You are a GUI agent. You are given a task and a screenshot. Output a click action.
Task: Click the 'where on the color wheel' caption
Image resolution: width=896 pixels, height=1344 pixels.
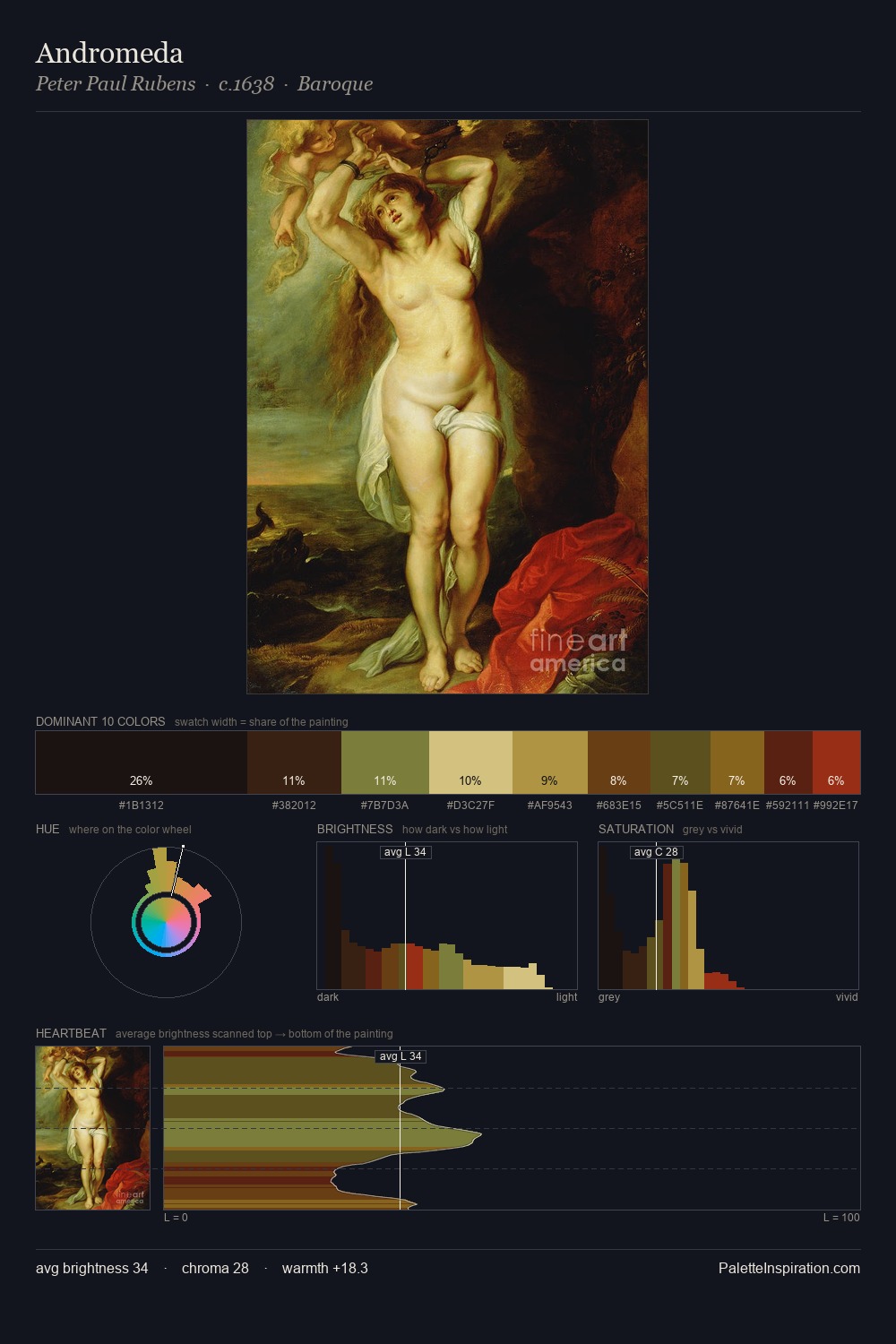tap(130, 830)
